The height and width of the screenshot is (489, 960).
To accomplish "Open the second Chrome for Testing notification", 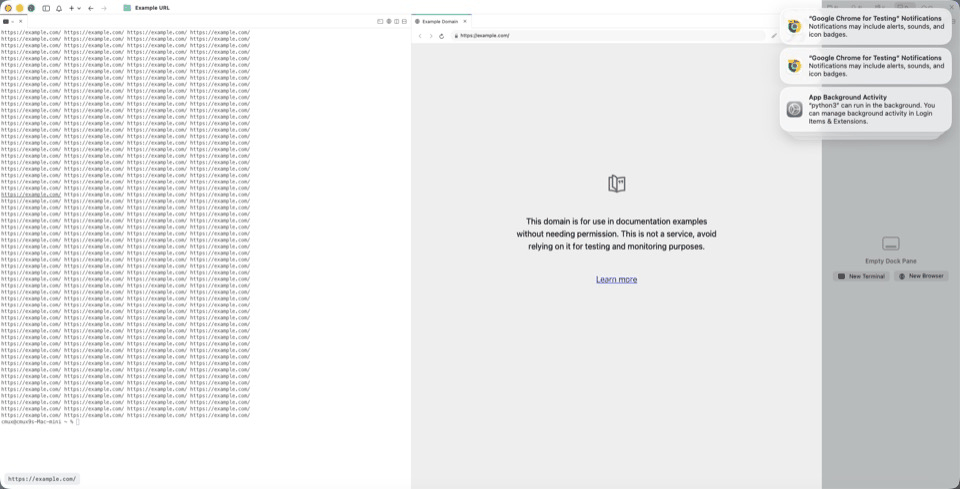I will coord(866,65).
